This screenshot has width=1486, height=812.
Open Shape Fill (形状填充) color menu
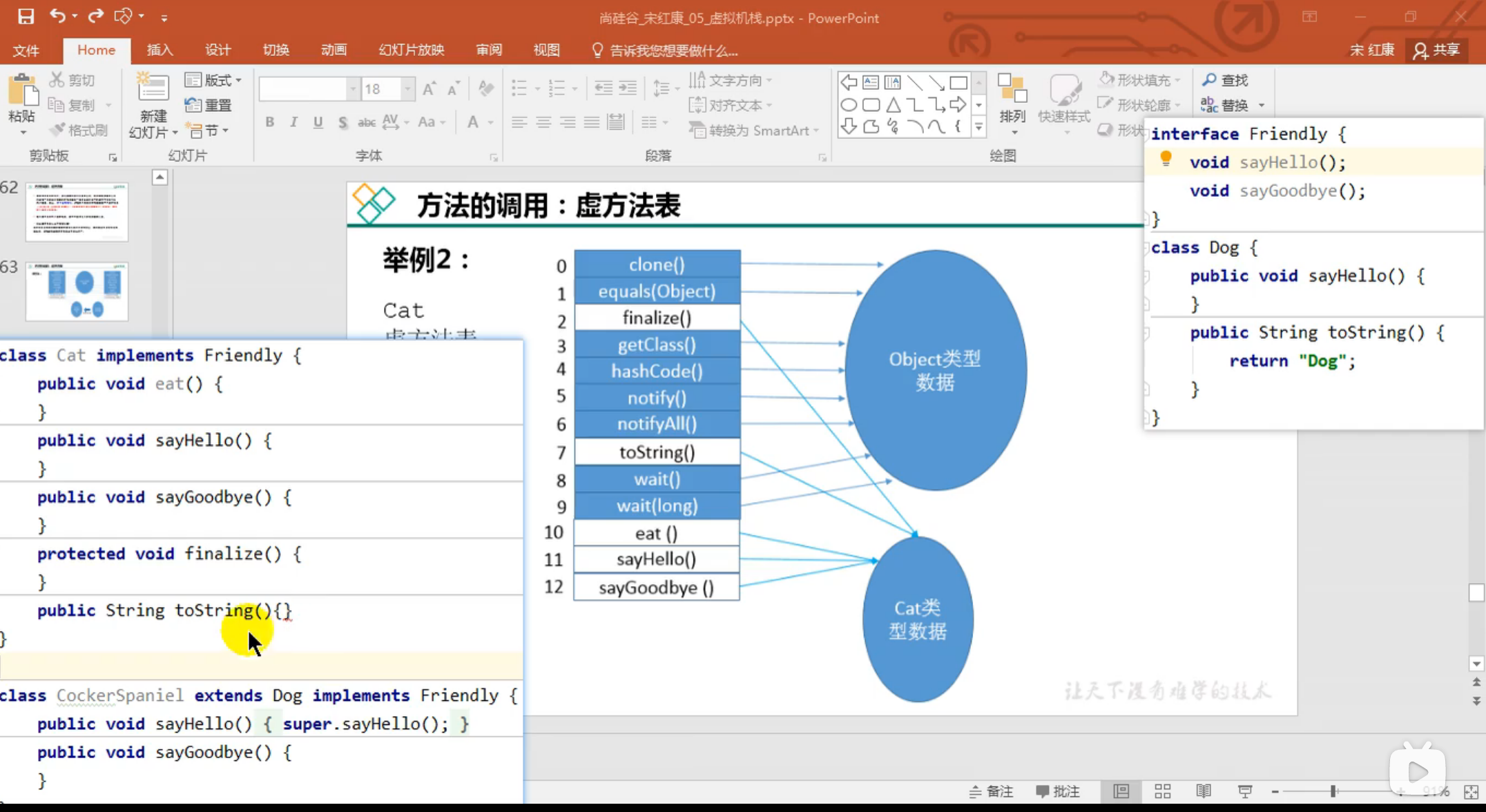pos(1140,80)
